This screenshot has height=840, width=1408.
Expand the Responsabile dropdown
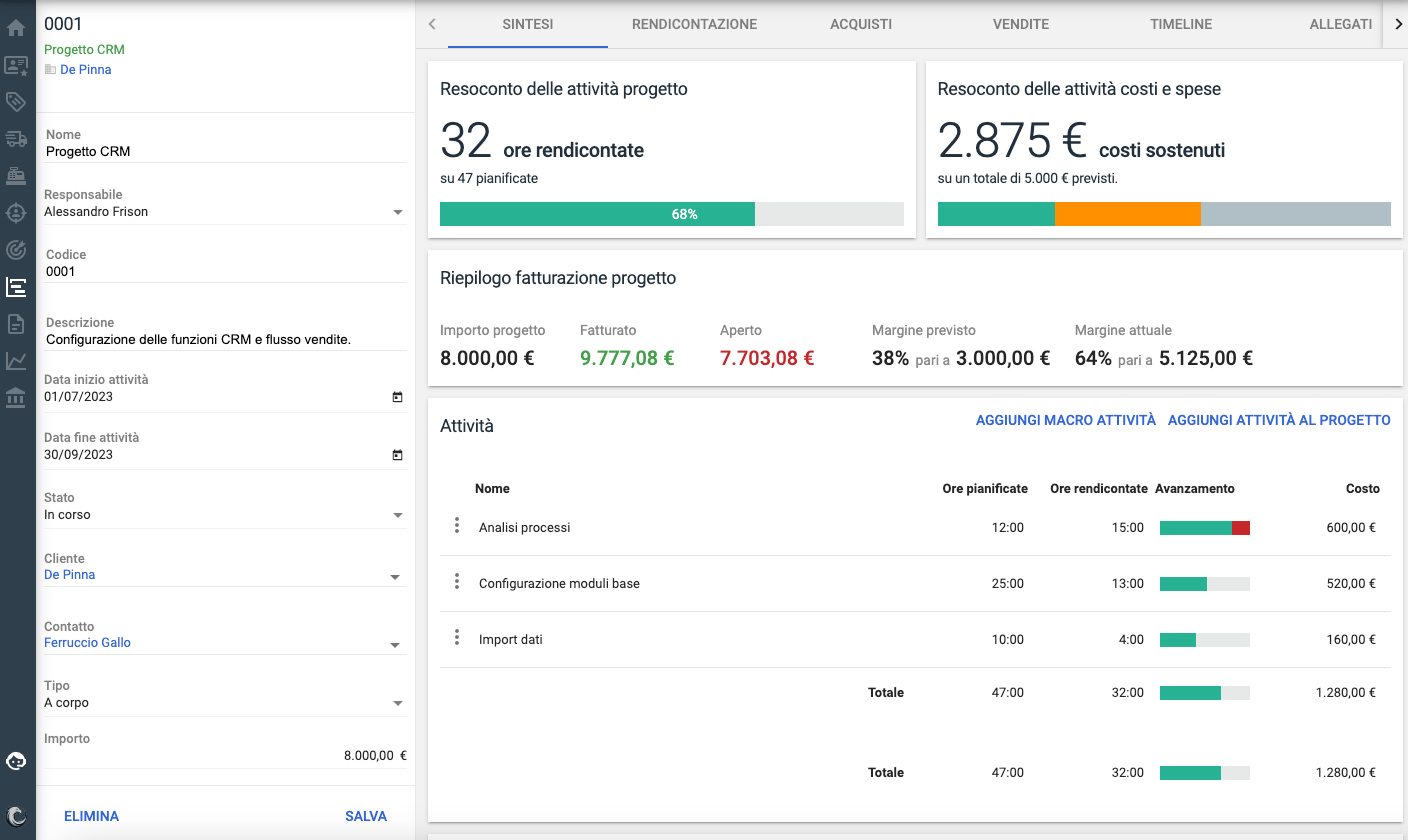click(x=397, y=212)
